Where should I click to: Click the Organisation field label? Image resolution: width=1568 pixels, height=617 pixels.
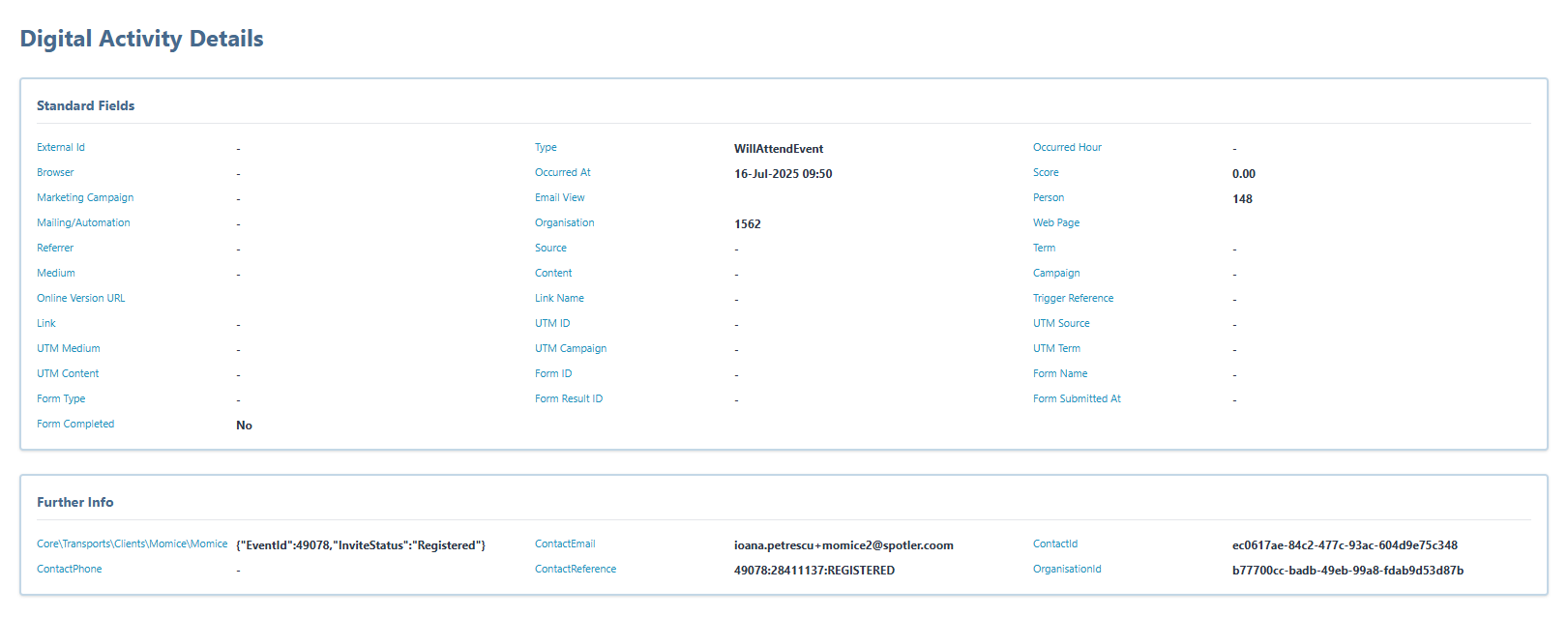tap(565, 222)
